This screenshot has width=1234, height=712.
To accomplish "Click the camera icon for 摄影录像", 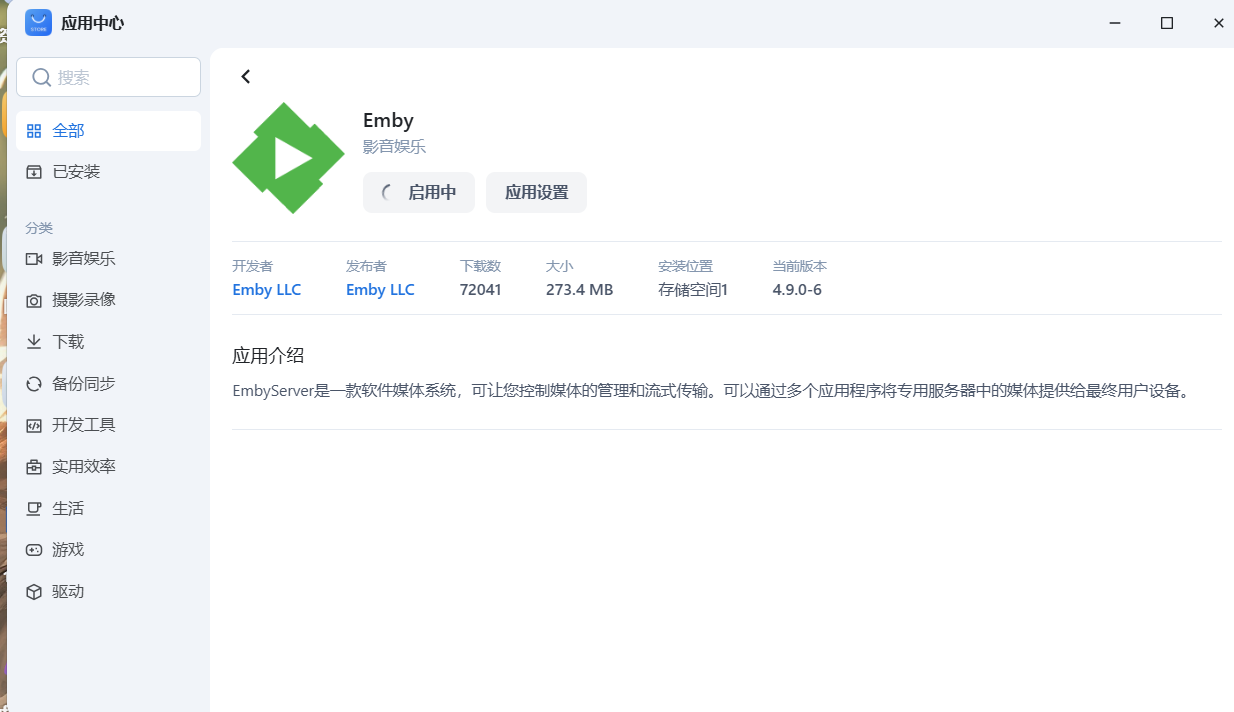I will coord(34,300).
